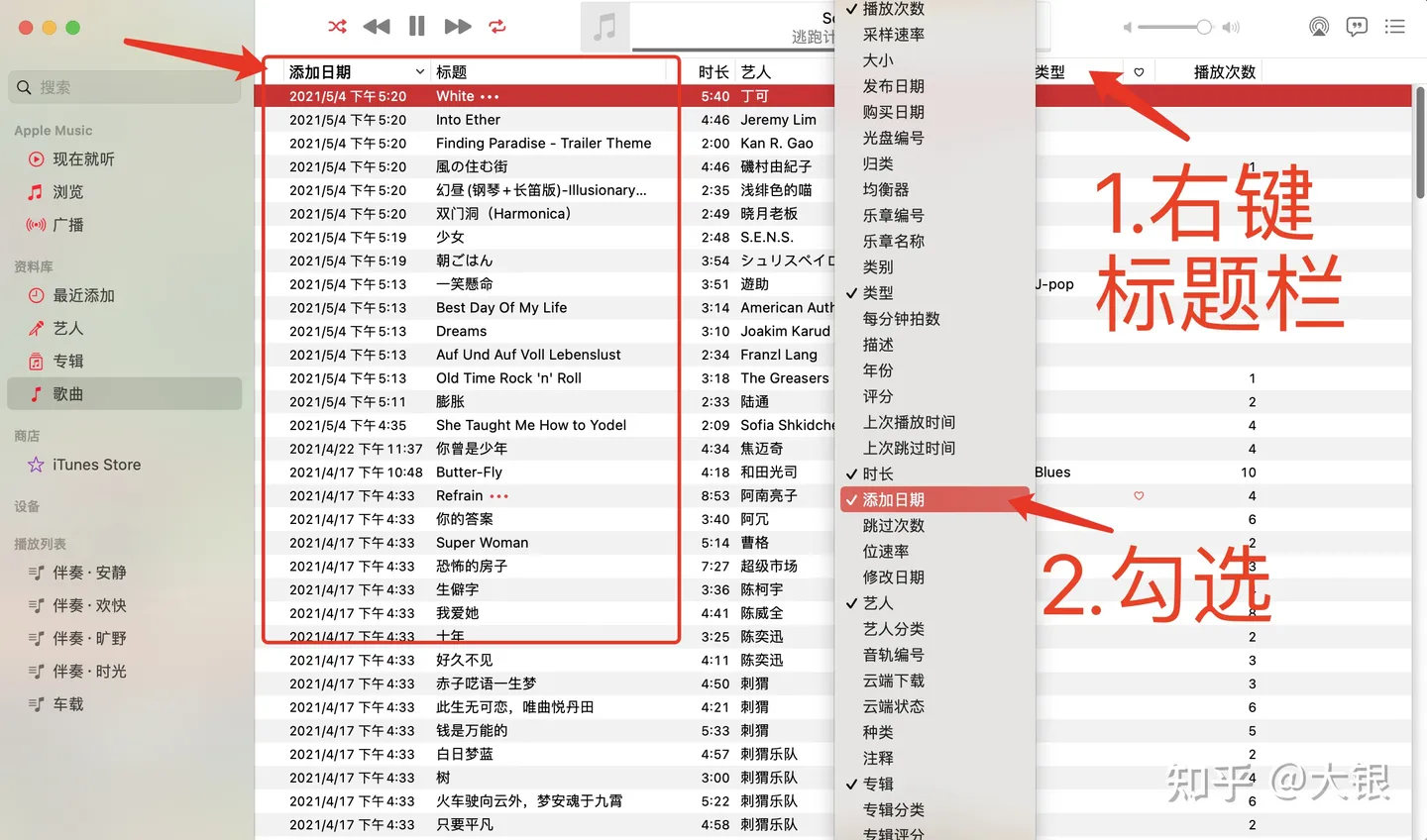1427x840 pixels.
Task: Choose 均衡器 in the column menu
Action: 936,189
